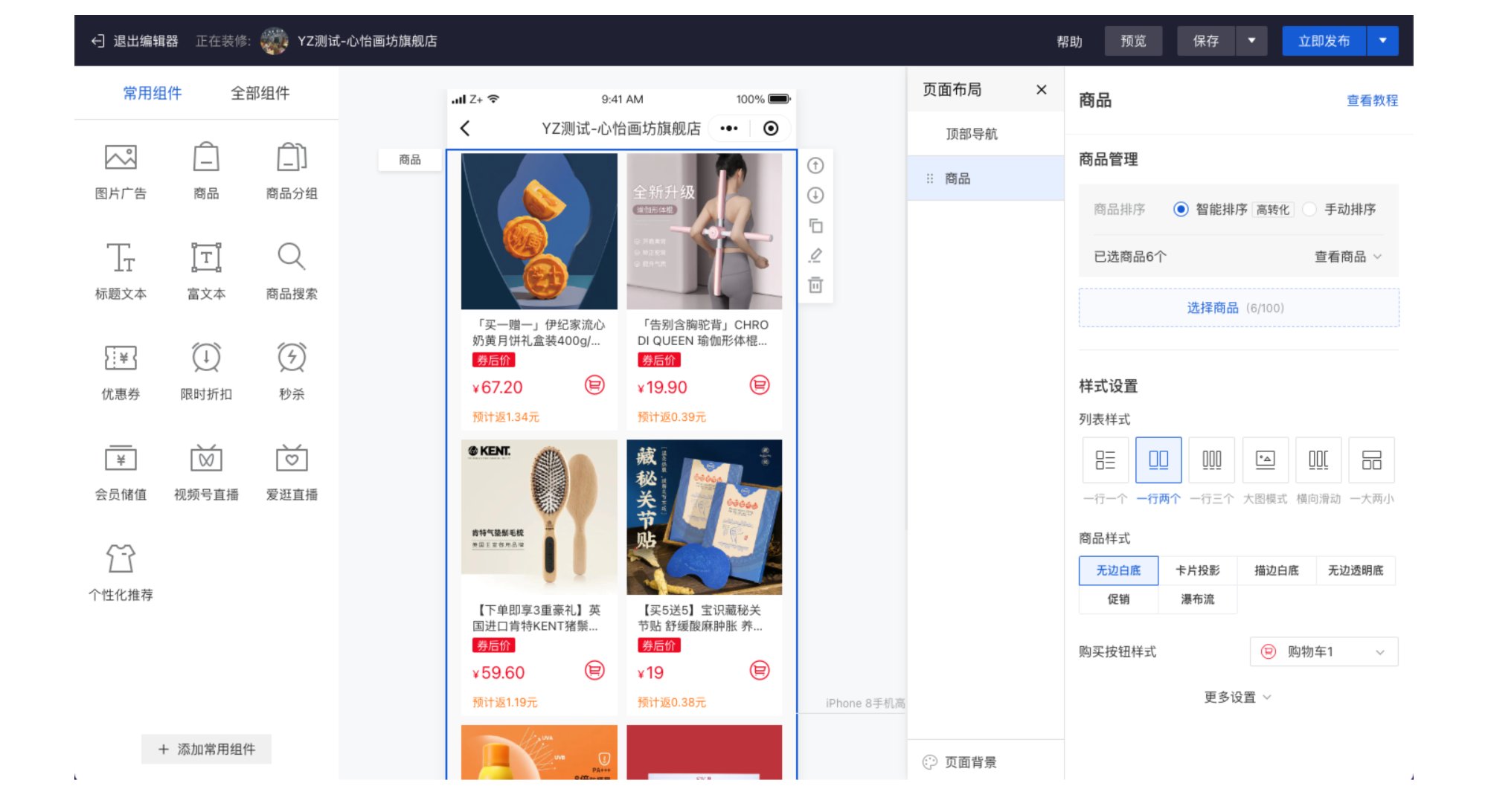This screenshot has width=1488, height=812.
Task: Open the 购物车1 buy button style dropdown
Action: [x=1323, y=651]
